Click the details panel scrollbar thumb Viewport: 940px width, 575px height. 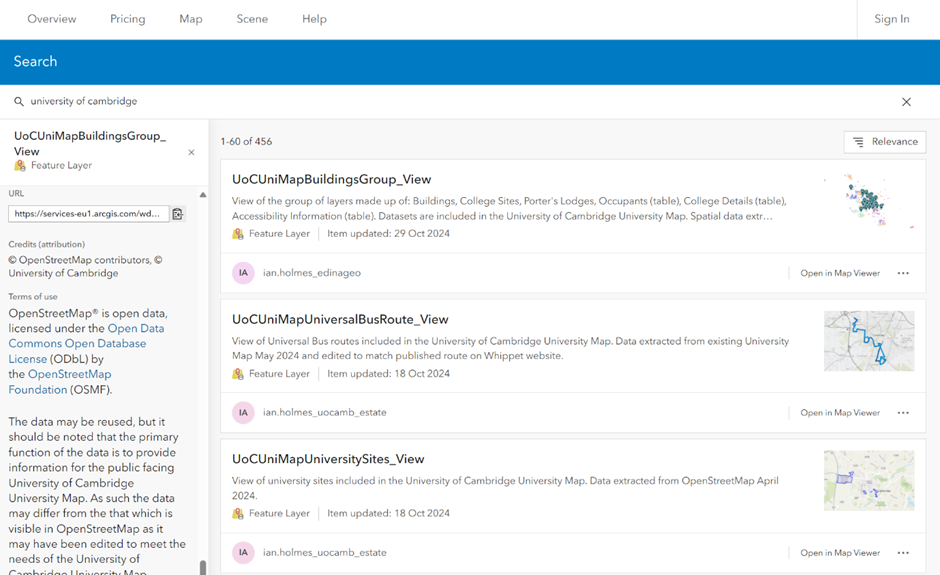(203, 567)
